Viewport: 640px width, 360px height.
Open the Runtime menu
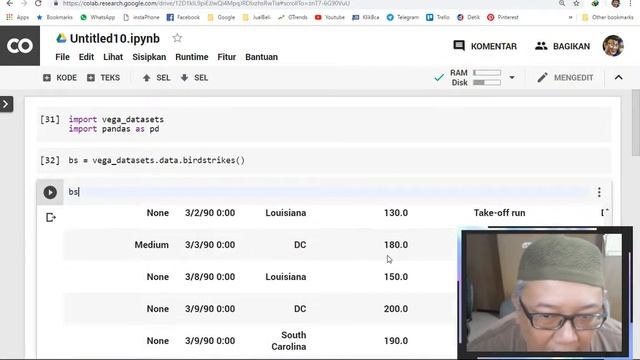192,57
